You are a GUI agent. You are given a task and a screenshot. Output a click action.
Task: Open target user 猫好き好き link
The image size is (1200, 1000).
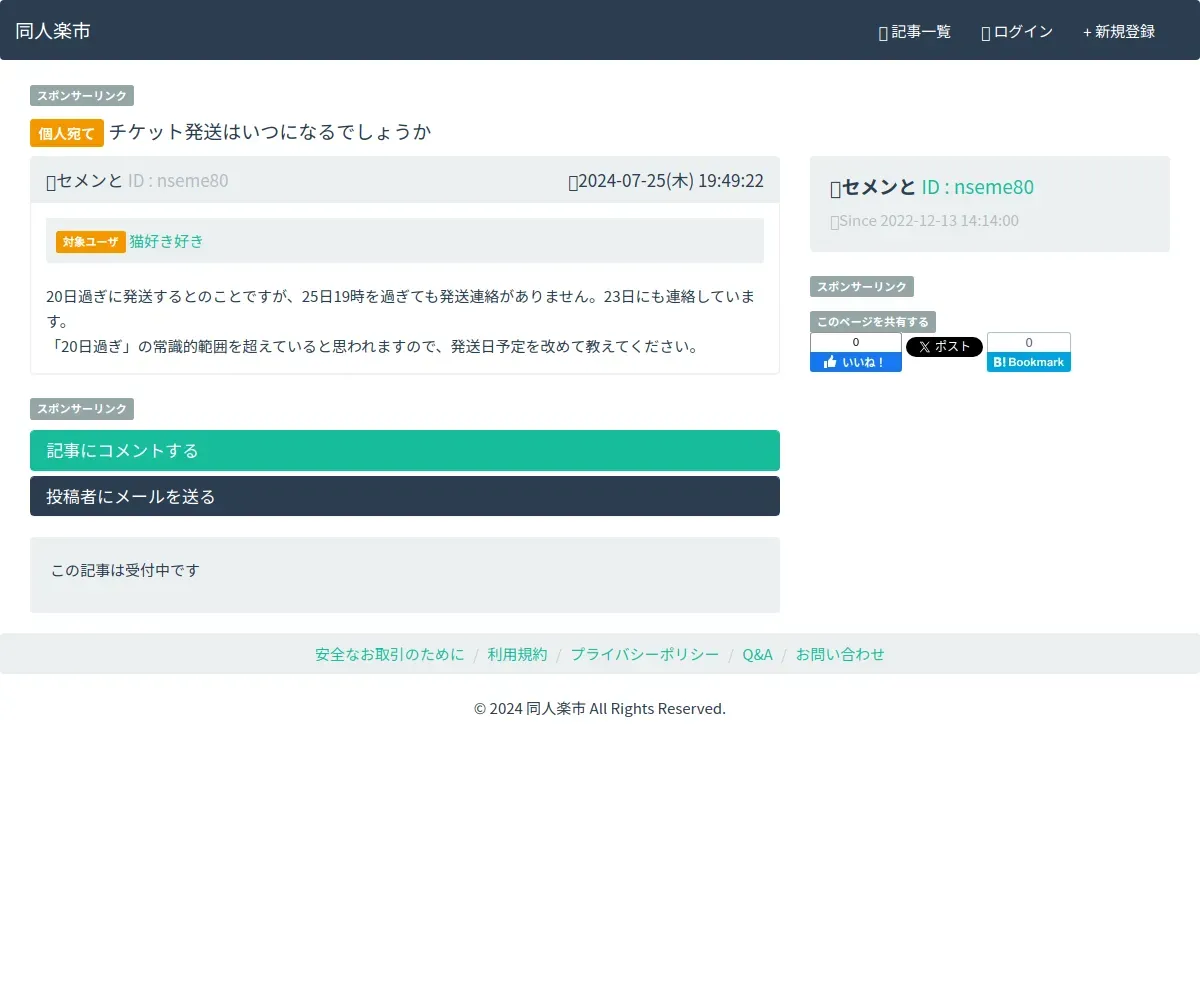pyautogui.click(x=166, y=241)
